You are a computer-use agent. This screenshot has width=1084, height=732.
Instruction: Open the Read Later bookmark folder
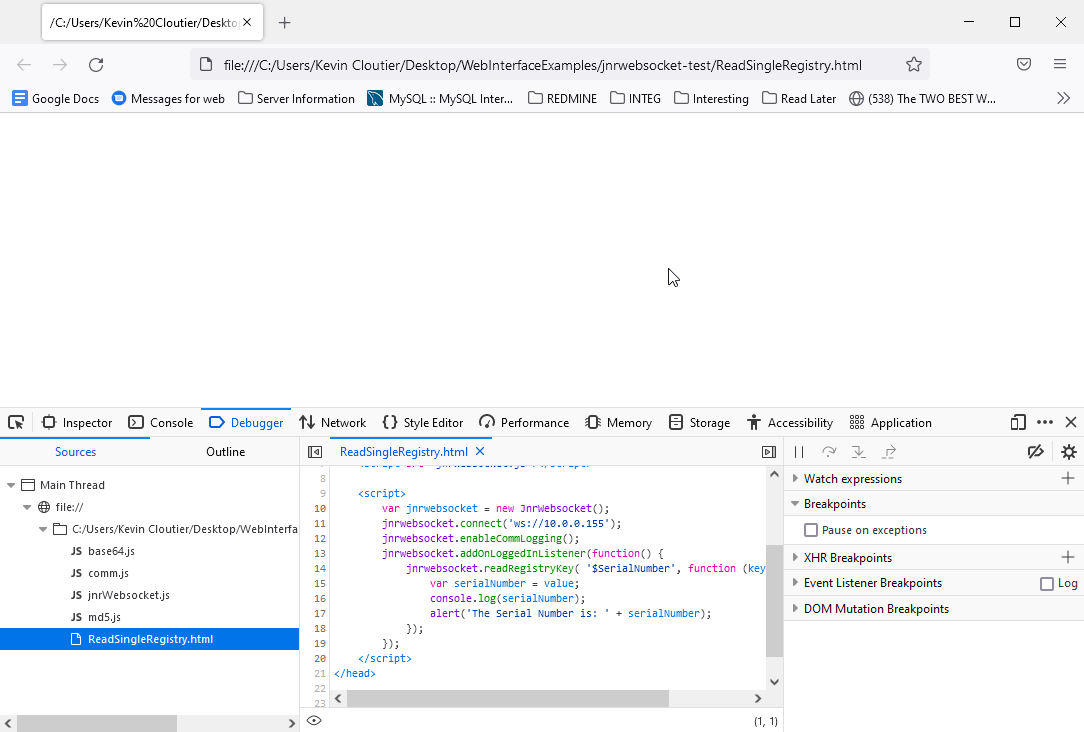[798, 98]
